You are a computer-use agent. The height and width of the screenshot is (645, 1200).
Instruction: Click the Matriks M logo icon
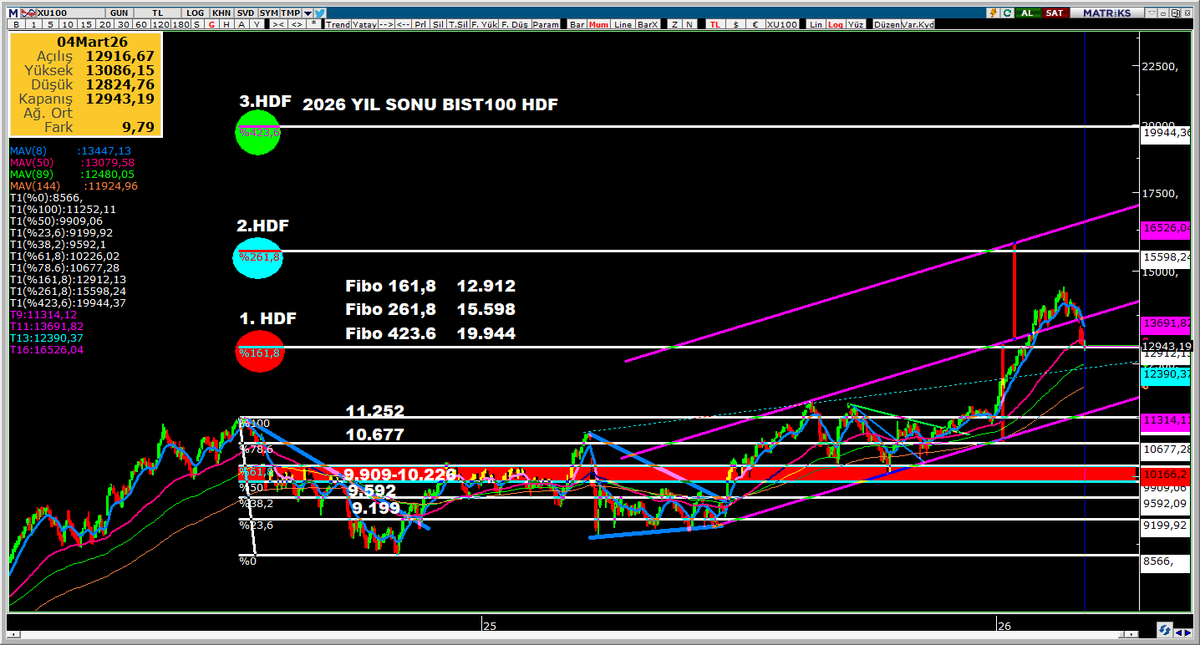[13, 13]
